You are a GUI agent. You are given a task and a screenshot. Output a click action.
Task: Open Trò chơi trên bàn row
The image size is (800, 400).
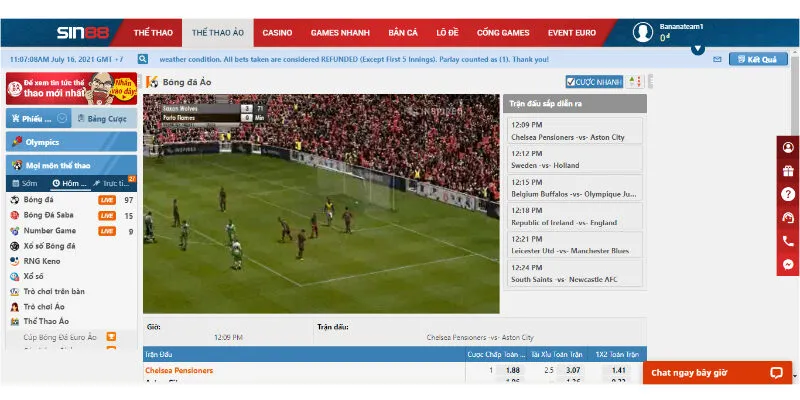71,291
